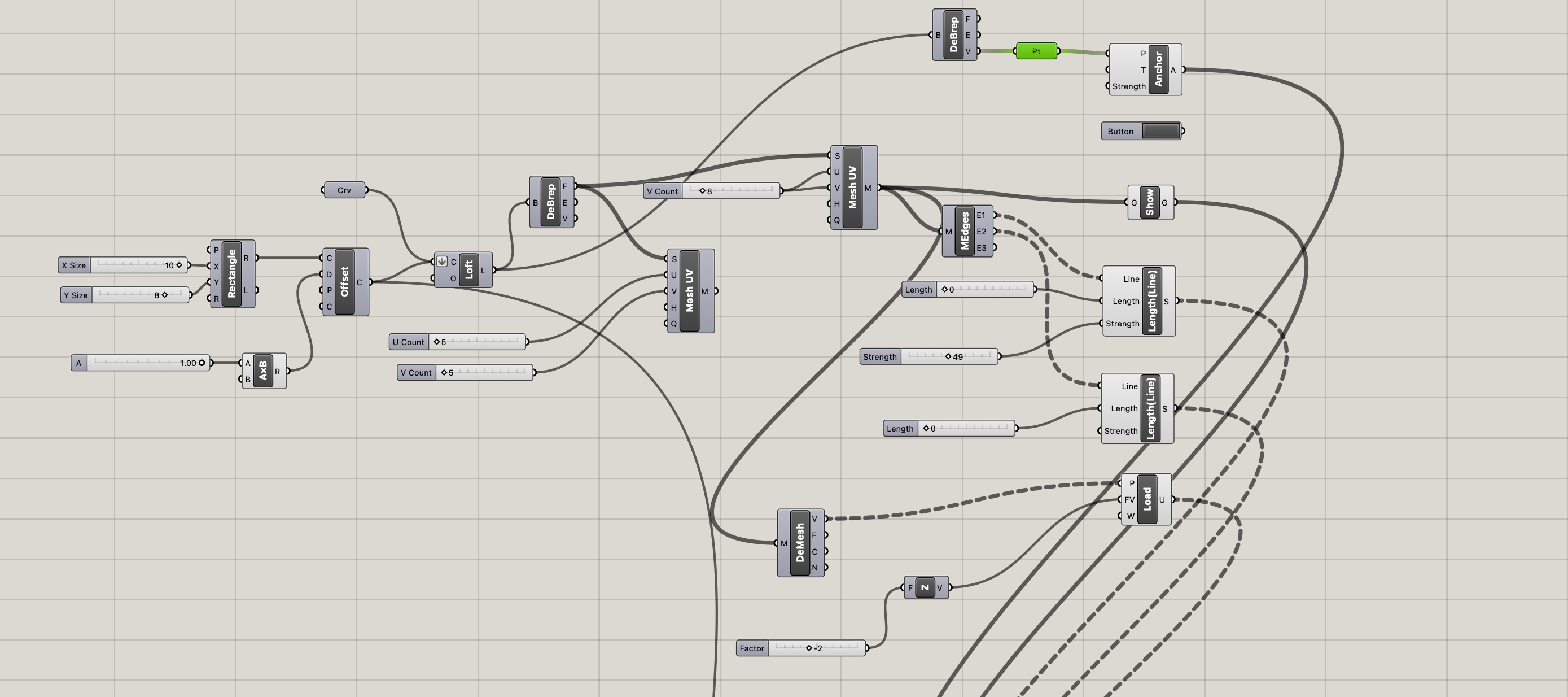
Task: Select the Show component
Action: pos(1149,202)
